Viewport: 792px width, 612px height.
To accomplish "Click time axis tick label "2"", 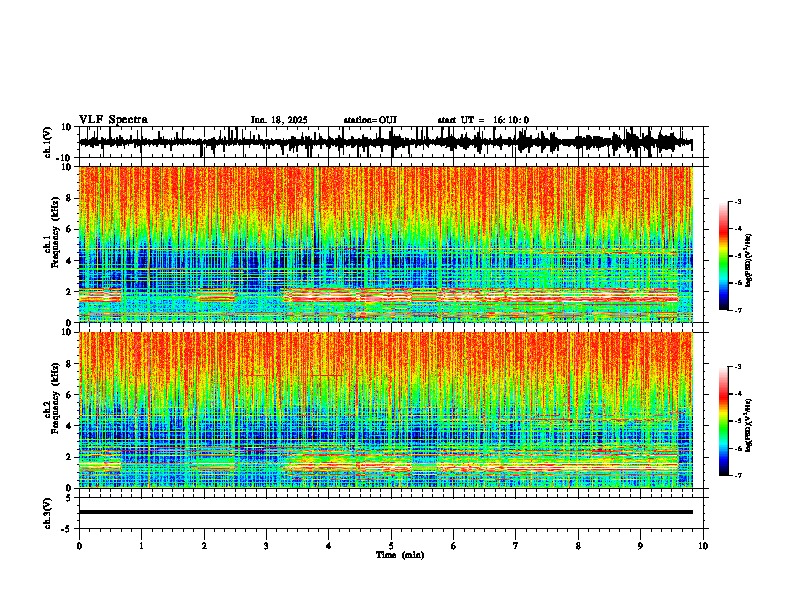I will 204,546.
